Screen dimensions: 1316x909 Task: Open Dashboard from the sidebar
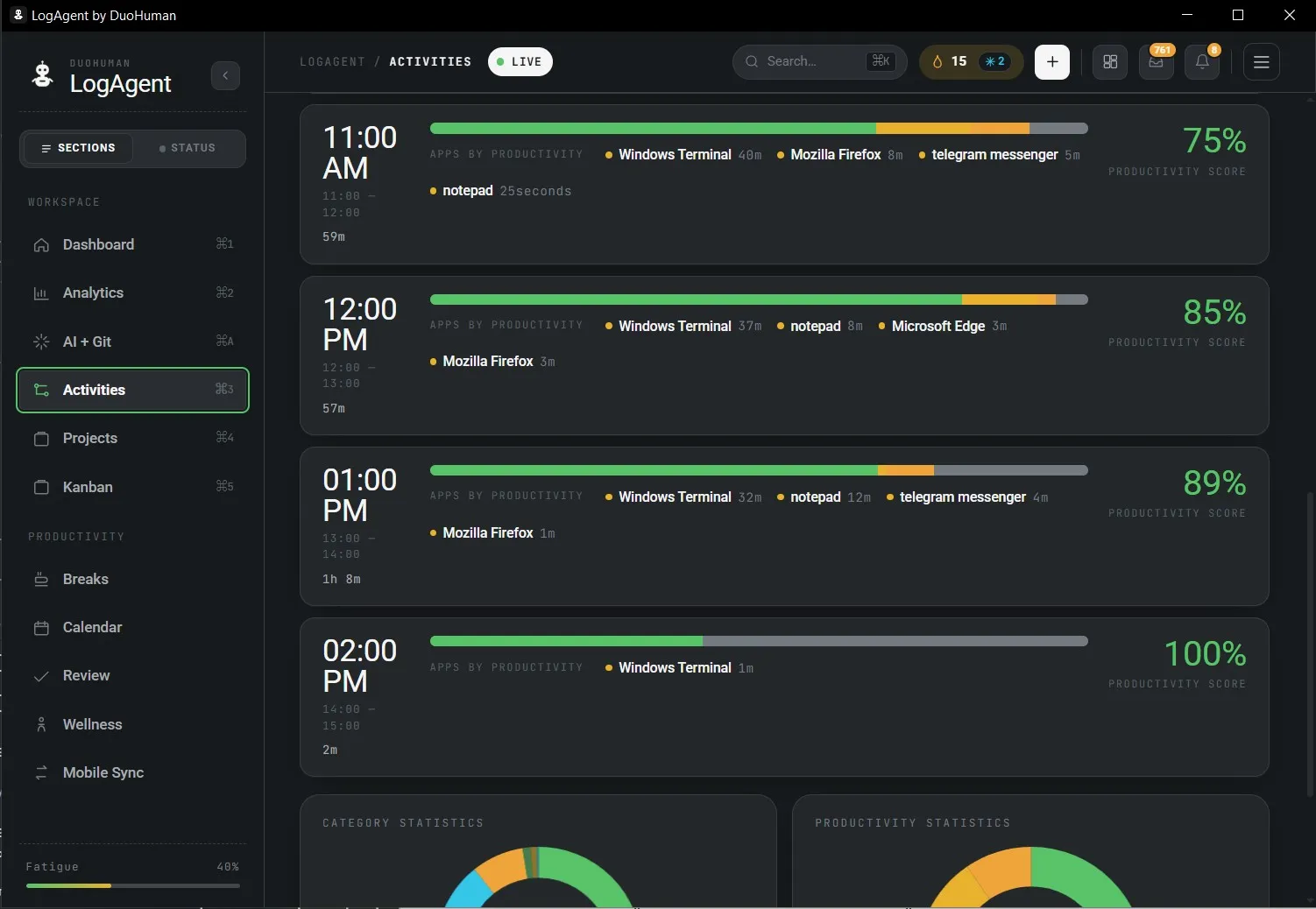[x=132, y=244]
